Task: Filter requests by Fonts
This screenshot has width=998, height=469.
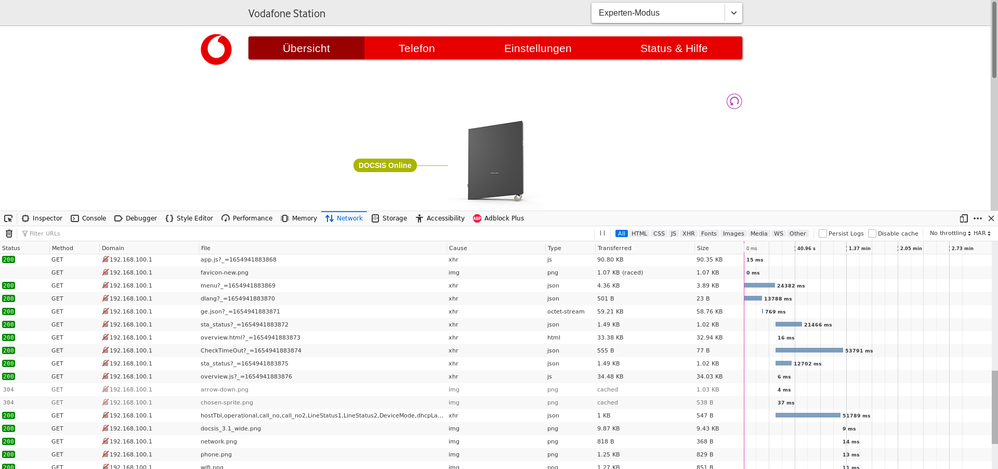Action: tap(709, 234)
